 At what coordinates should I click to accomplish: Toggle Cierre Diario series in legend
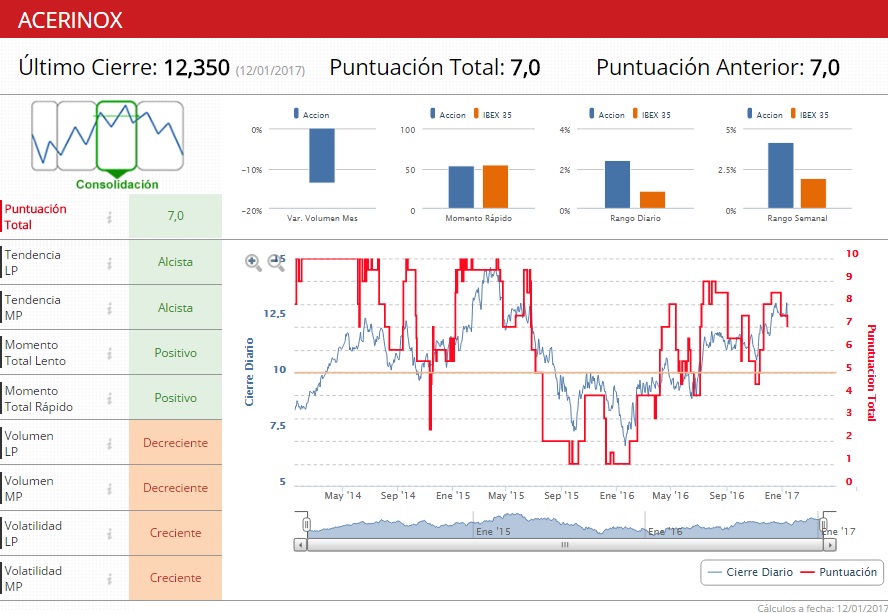(750, 572)
